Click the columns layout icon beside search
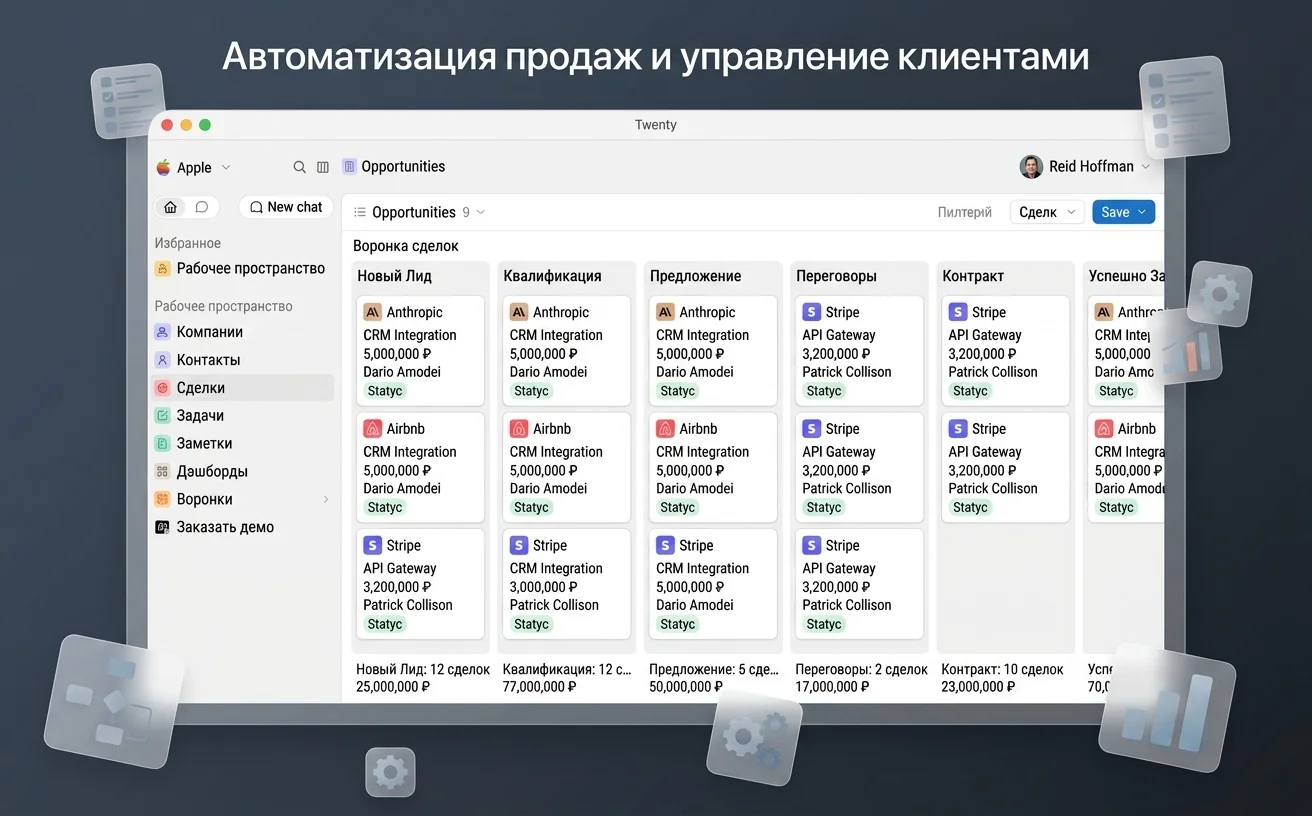Screen dimensions: 1312x816 (323, 167)
